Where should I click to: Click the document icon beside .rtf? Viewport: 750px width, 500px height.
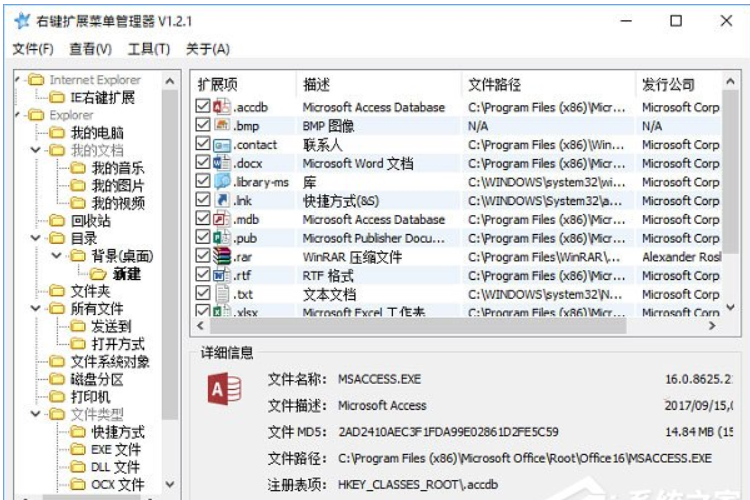click(221, 275)
